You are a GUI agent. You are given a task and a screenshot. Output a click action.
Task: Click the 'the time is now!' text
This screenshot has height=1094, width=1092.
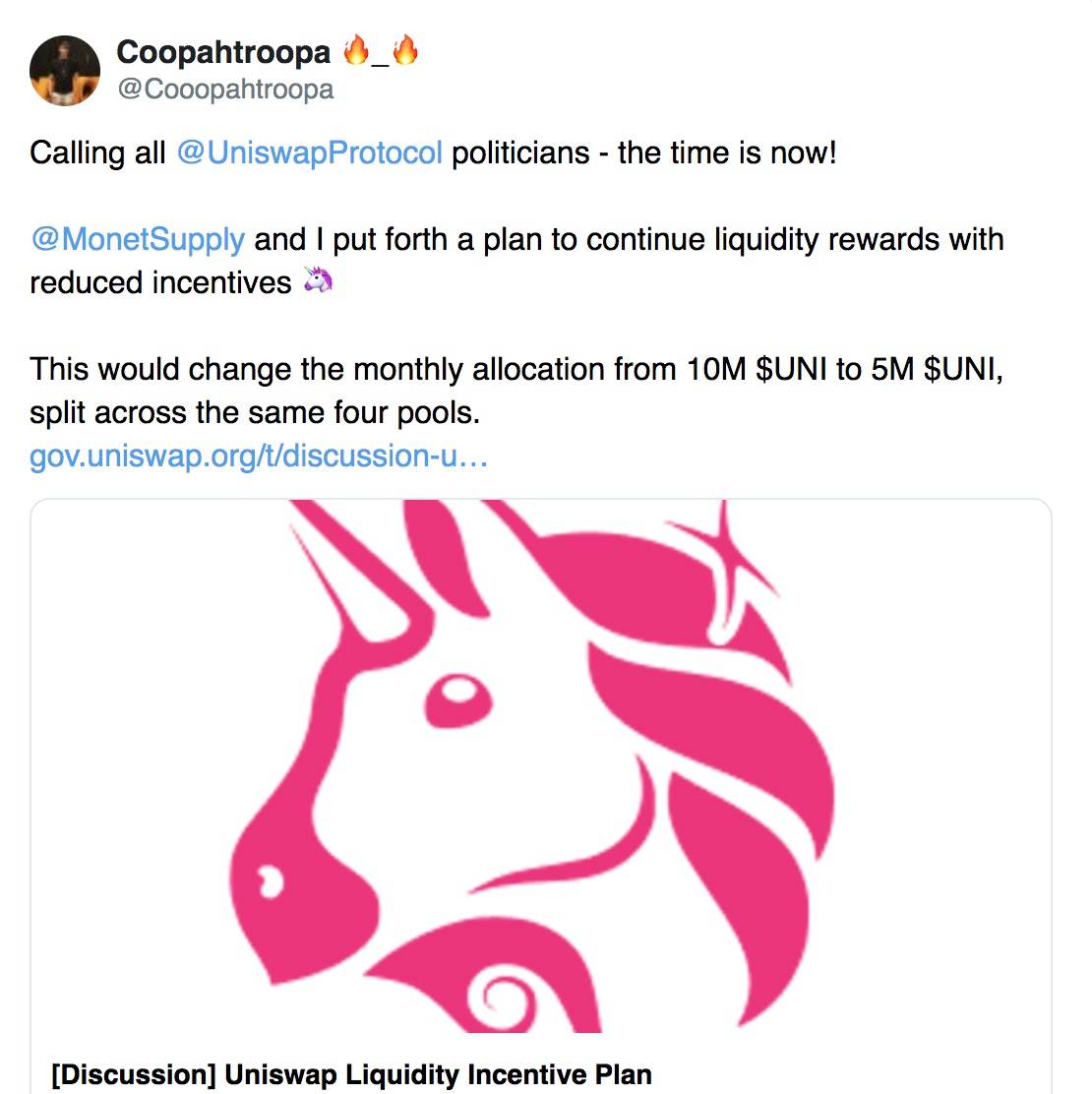(727, 153)
